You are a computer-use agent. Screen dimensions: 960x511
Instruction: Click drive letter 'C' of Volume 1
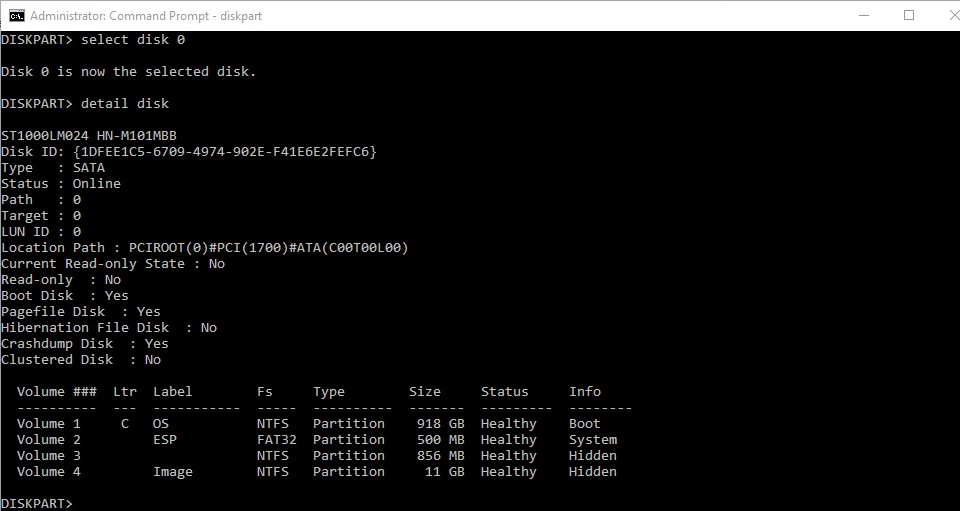click(125, 423)
